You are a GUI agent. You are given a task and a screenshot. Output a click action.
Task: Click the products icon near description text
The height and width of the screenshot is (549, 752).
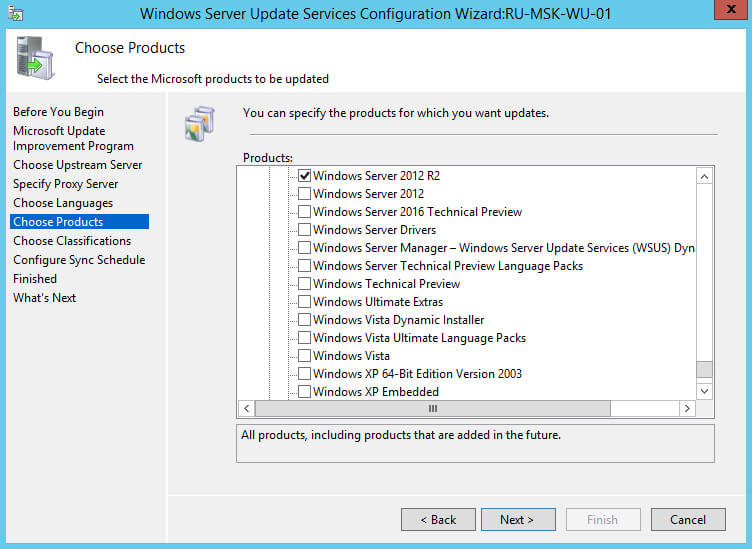point(200,124)
